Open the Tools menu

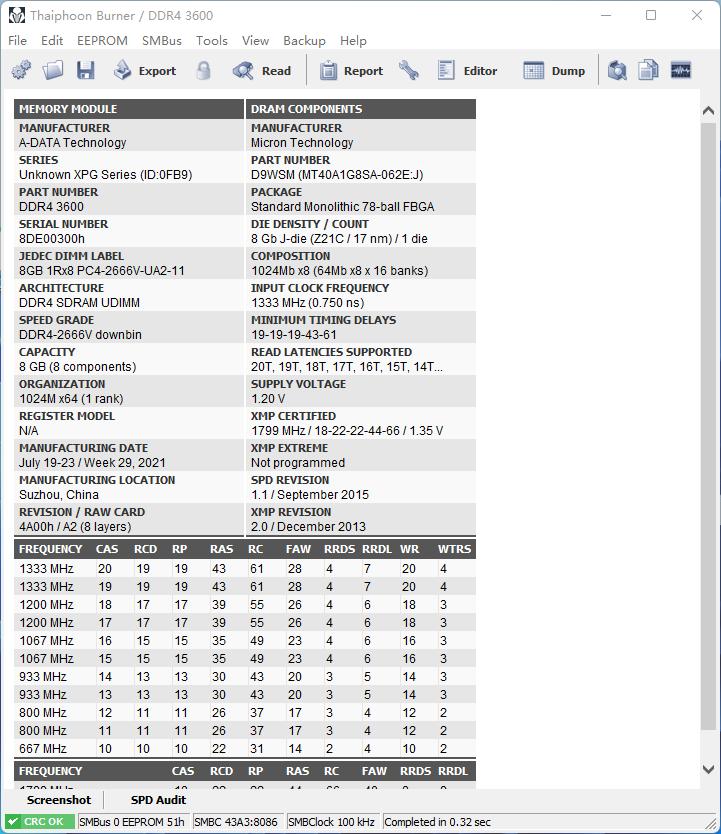click(x=212, y=41)
